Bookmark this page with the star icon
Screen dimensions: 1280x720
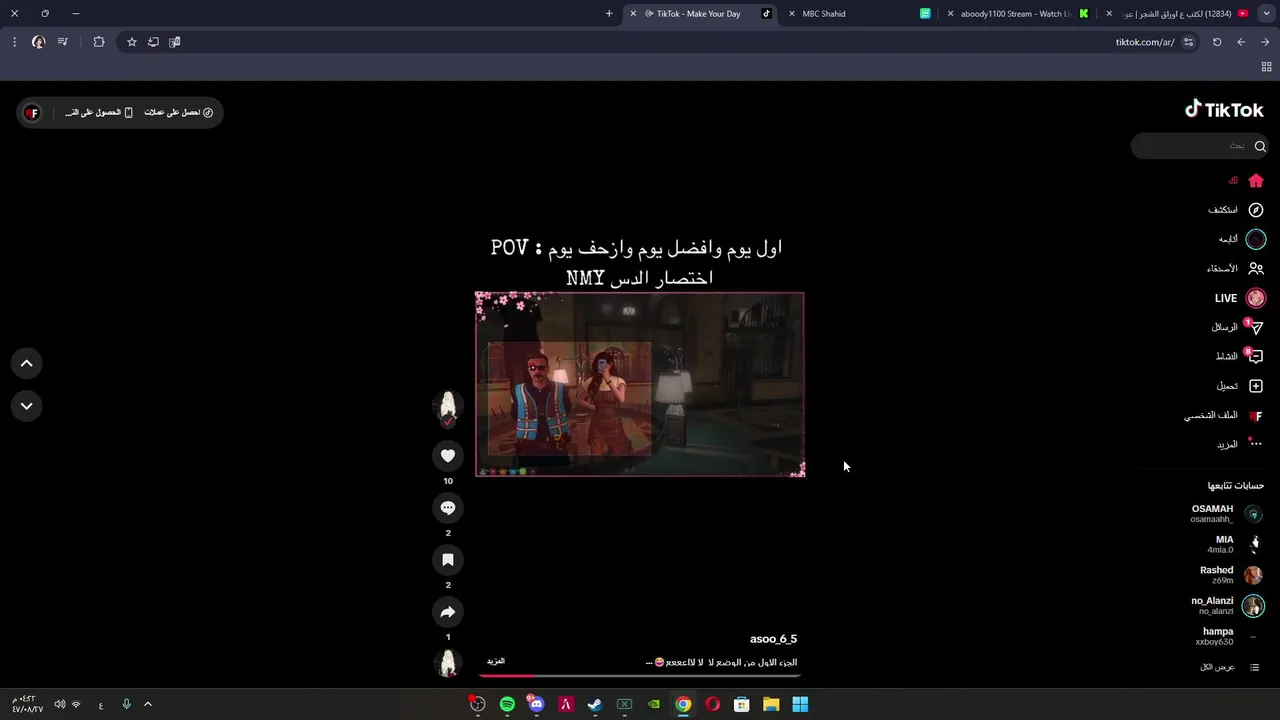point(131,42)
